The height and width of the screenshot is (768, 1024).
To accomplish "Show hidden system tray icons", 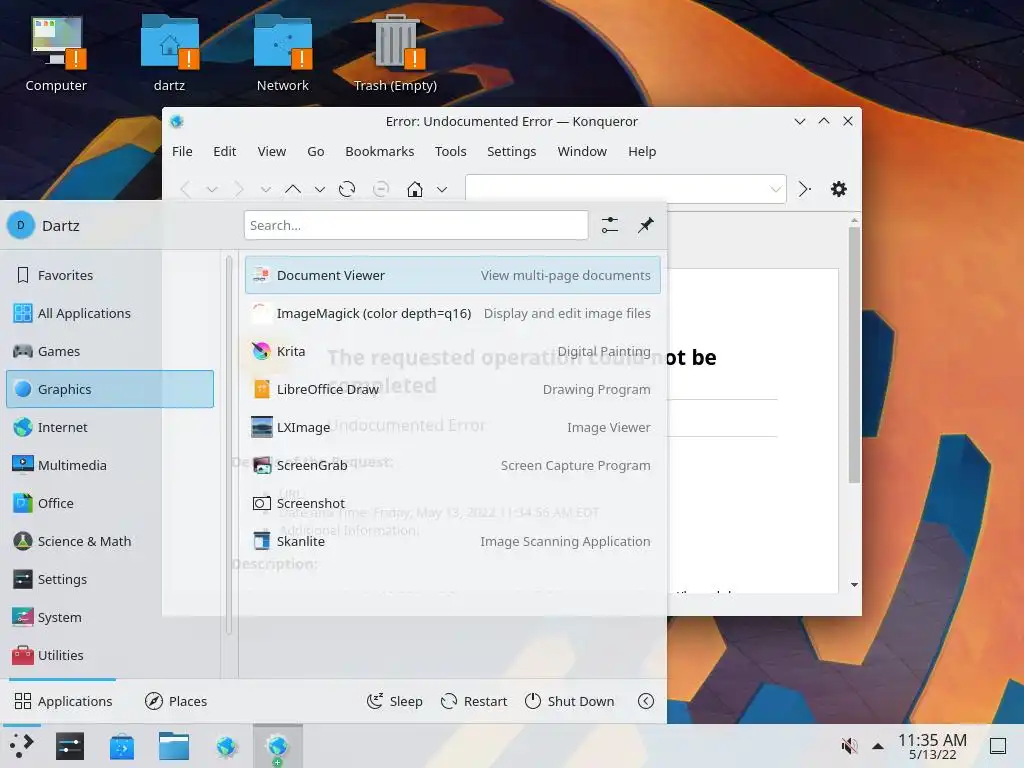I will coord(878,746).
